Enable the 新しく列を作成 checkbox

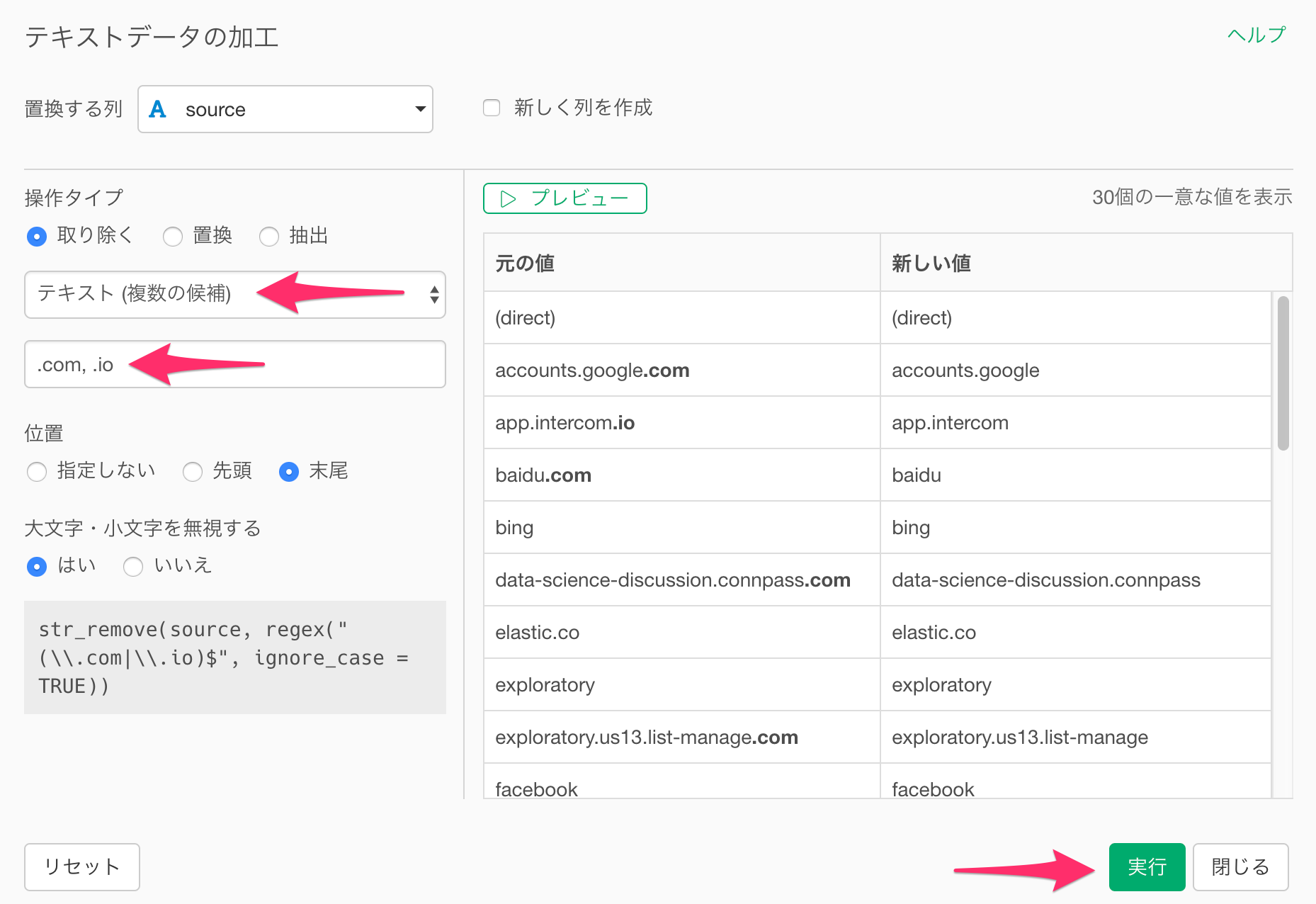point(492,108)
